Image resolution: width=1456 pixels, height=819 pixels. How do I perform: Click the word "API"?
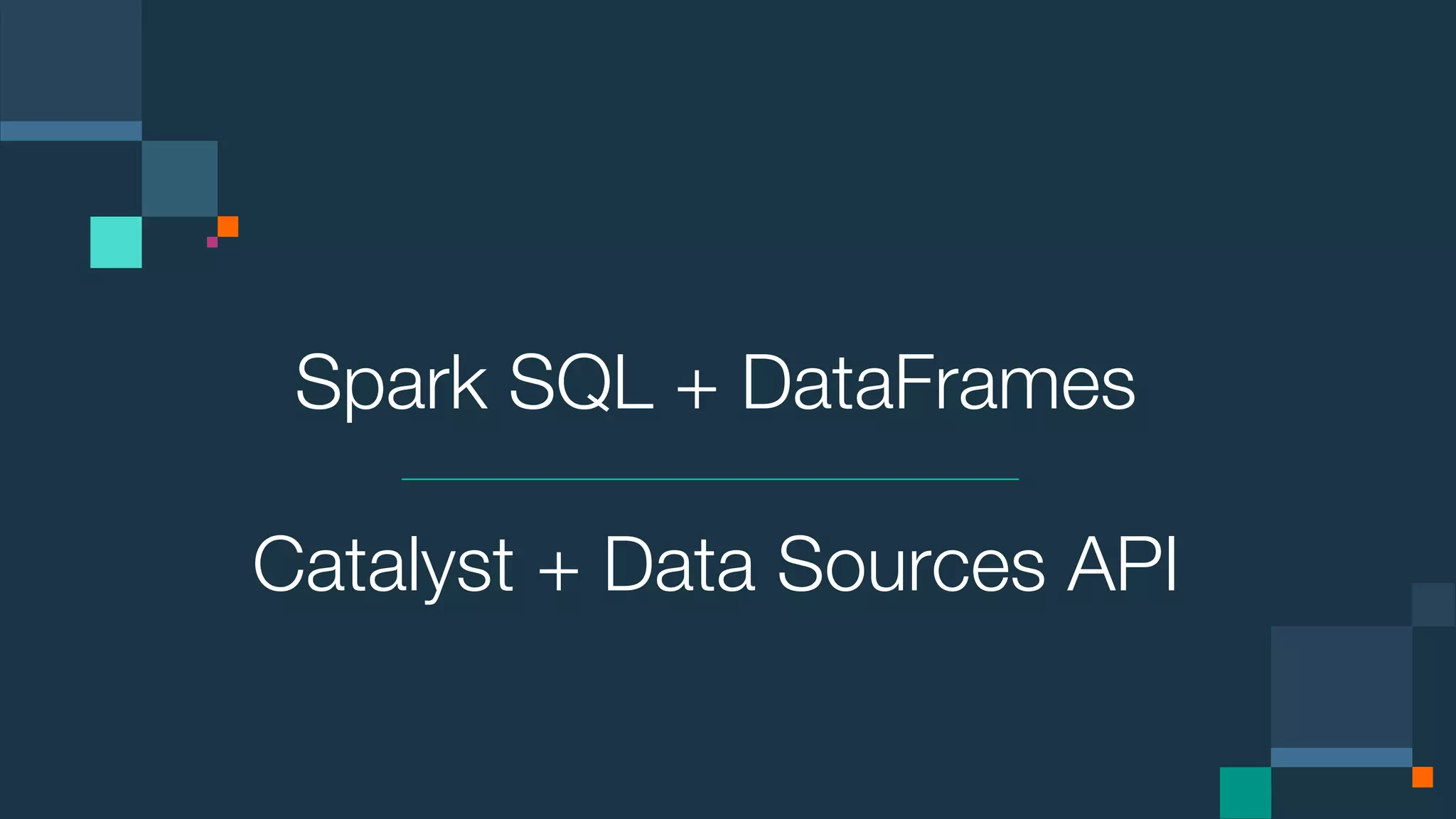[1123, 564]
